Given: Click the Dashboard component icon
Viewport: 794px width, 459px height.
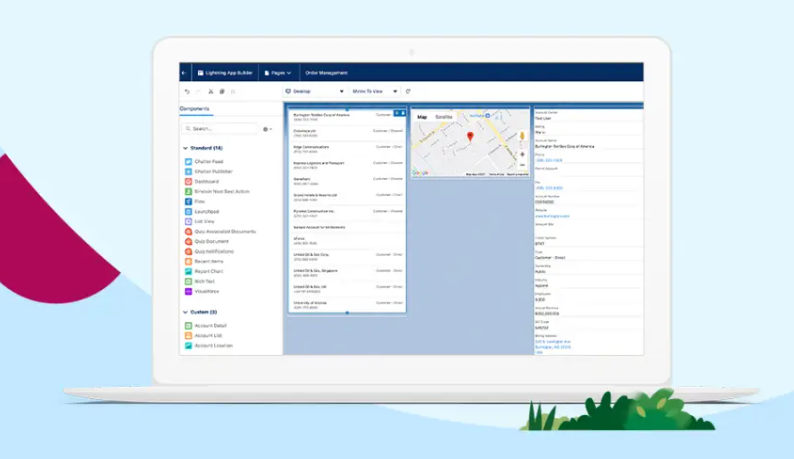Looking at the screenshot, I should point(188,181).
